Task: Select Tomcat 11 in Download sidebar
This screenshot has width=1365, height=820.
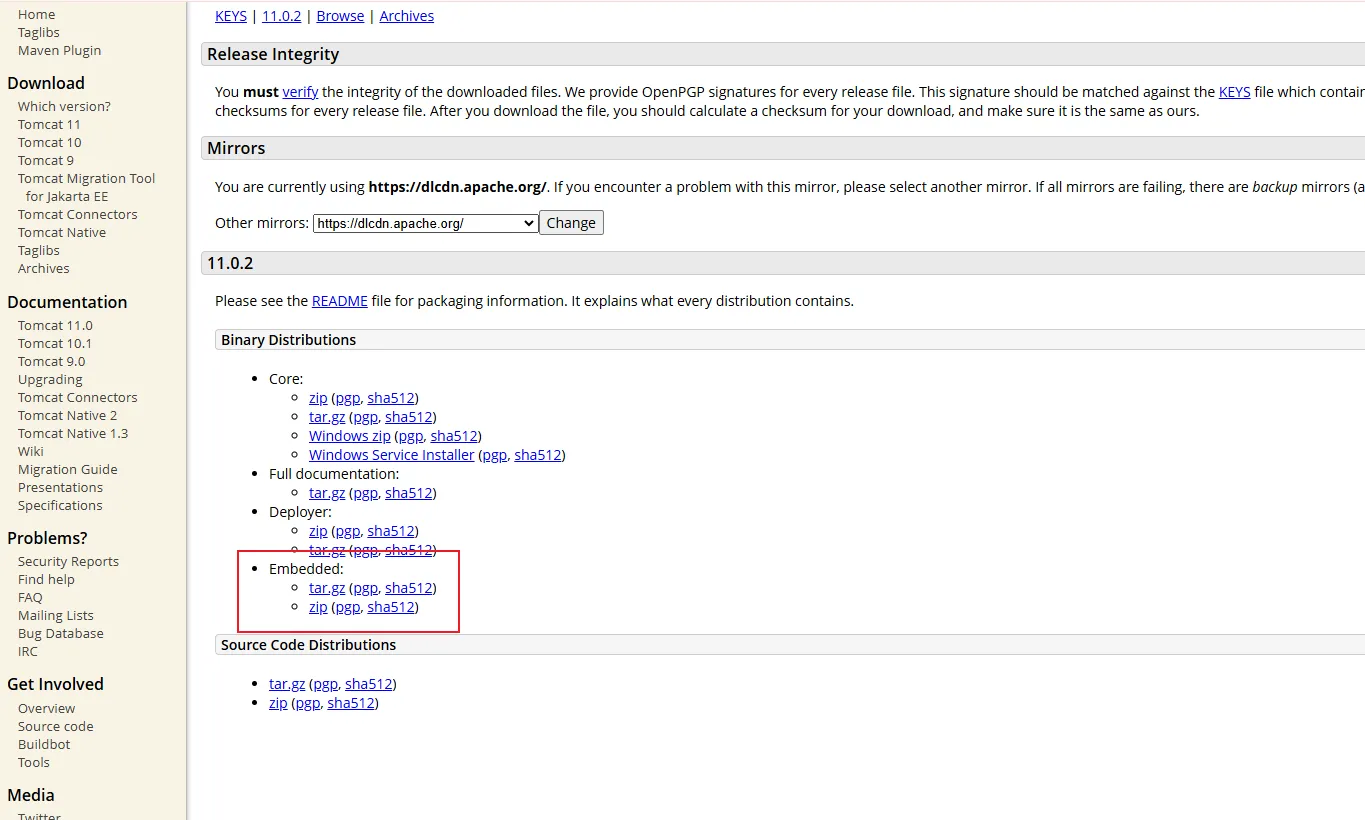Action: (49, 125)
